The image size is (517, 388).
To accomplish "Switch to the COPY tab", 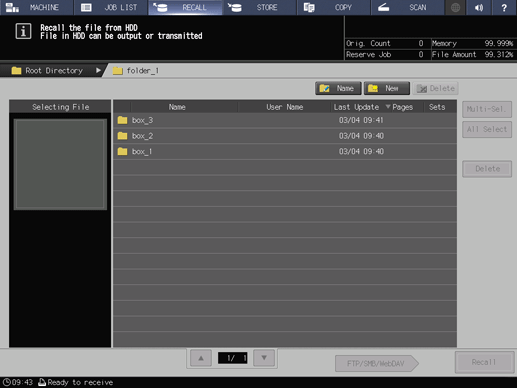I will [334, 7].
